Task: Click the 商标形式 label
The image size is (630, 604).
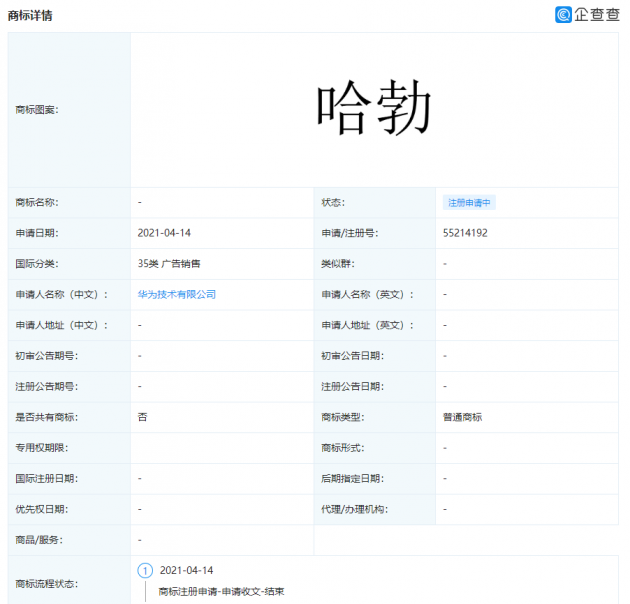Action: [x=342, y=448]
